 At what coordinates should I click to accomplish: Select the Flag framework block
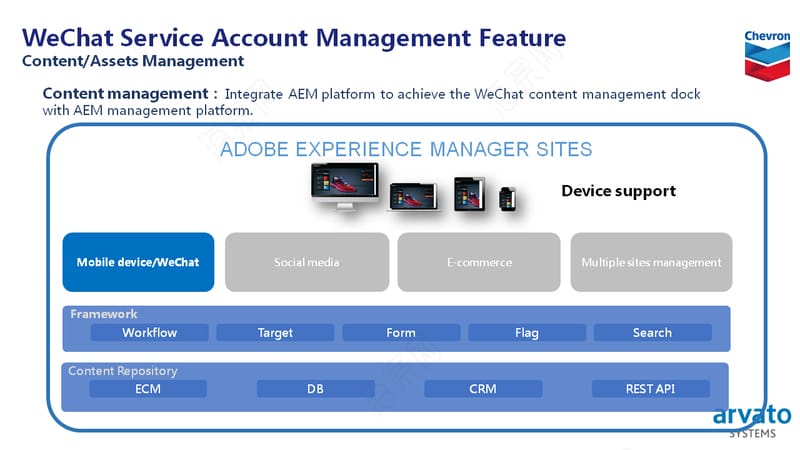(527, 333)
